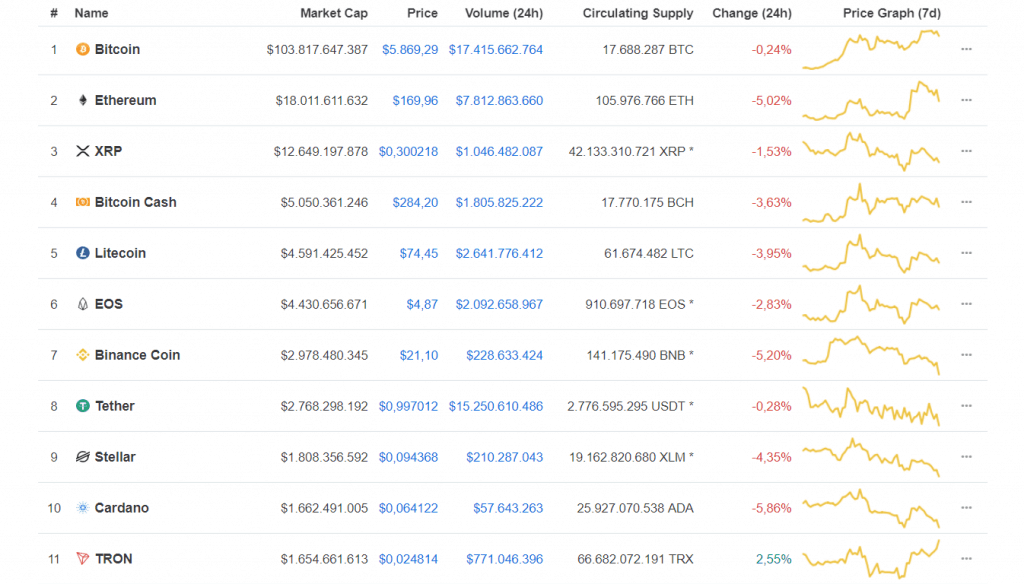
Task: Sort table by Market Cap column
Action: click(x=334, y=13)
